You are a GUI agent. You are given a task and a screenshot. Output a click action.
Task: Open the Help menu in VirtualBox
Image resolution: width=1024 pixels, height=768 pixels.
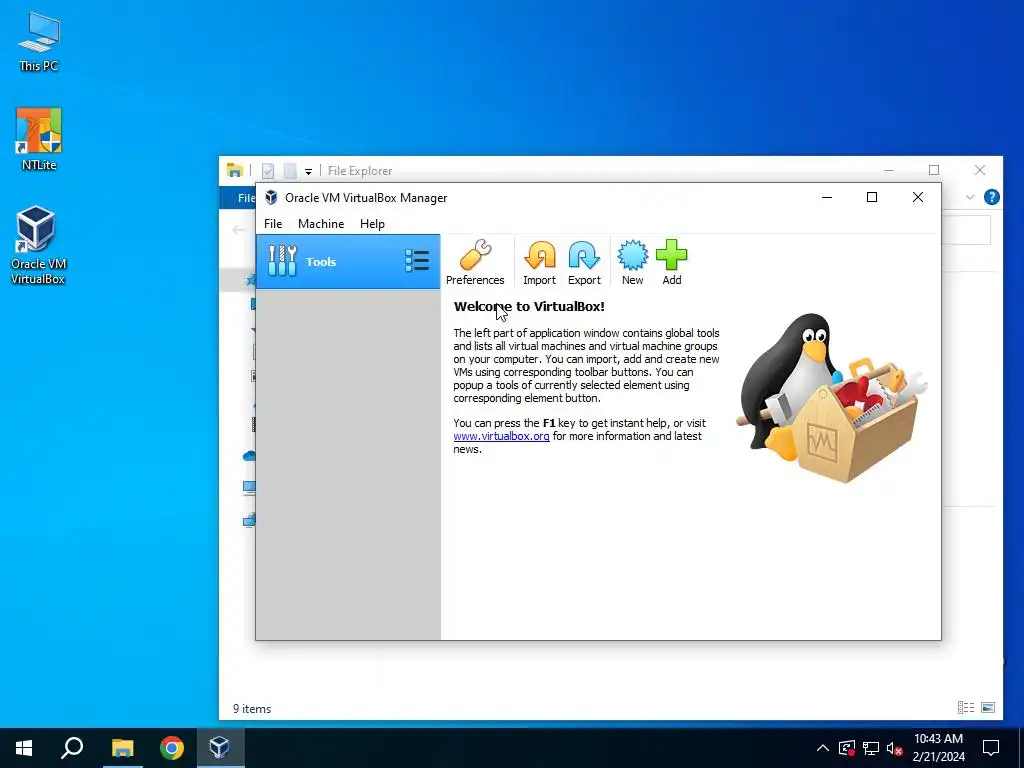pyautogui.click(x=372, y=223)
